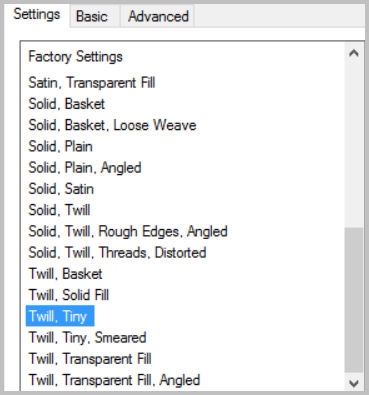
Task: Pick Solid, Basket, Loose Weave preset
Action: [112, 125]
